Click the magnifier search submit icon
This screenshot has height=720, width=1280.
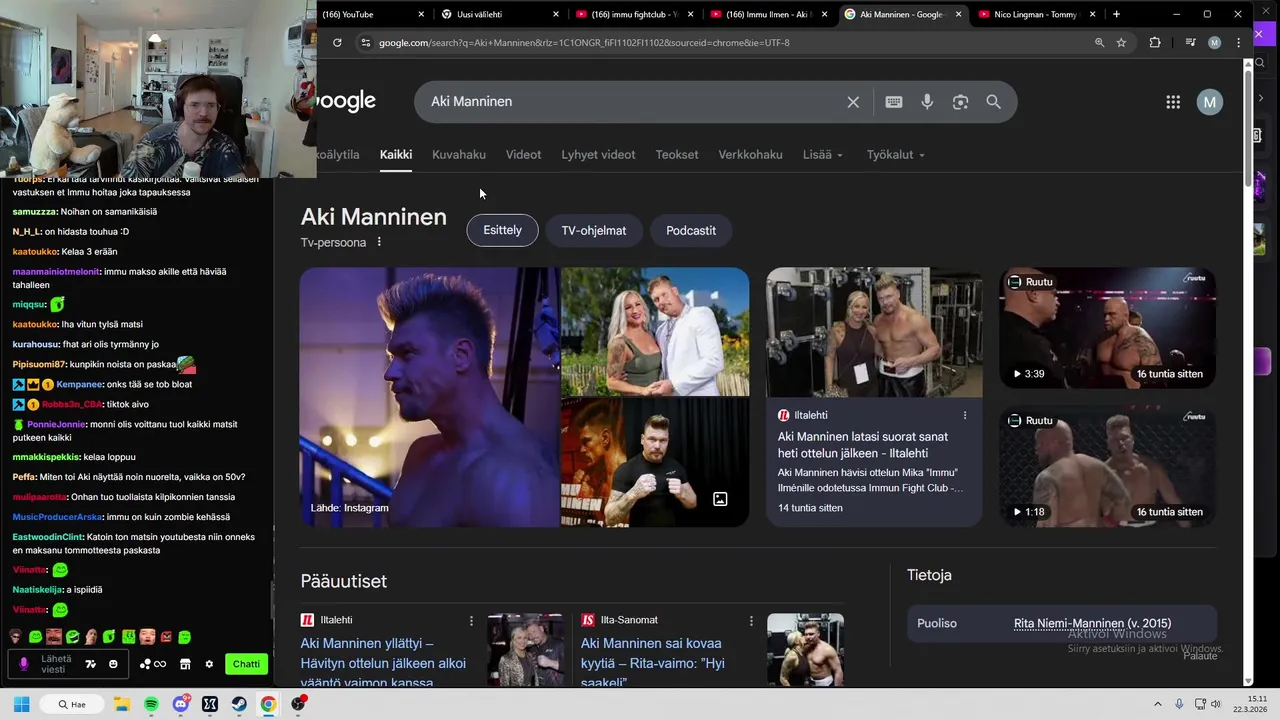pyautogui.click(x=993, y=102)
